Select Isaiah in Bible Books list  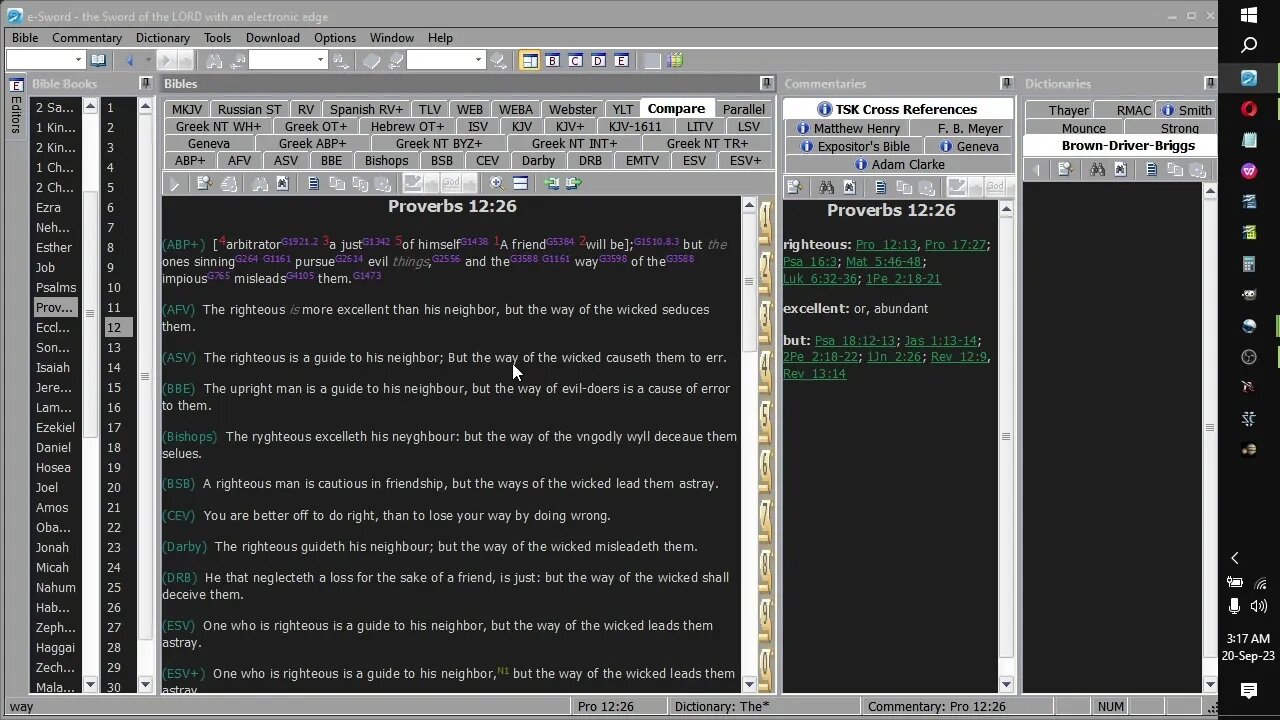pos(53,367)
